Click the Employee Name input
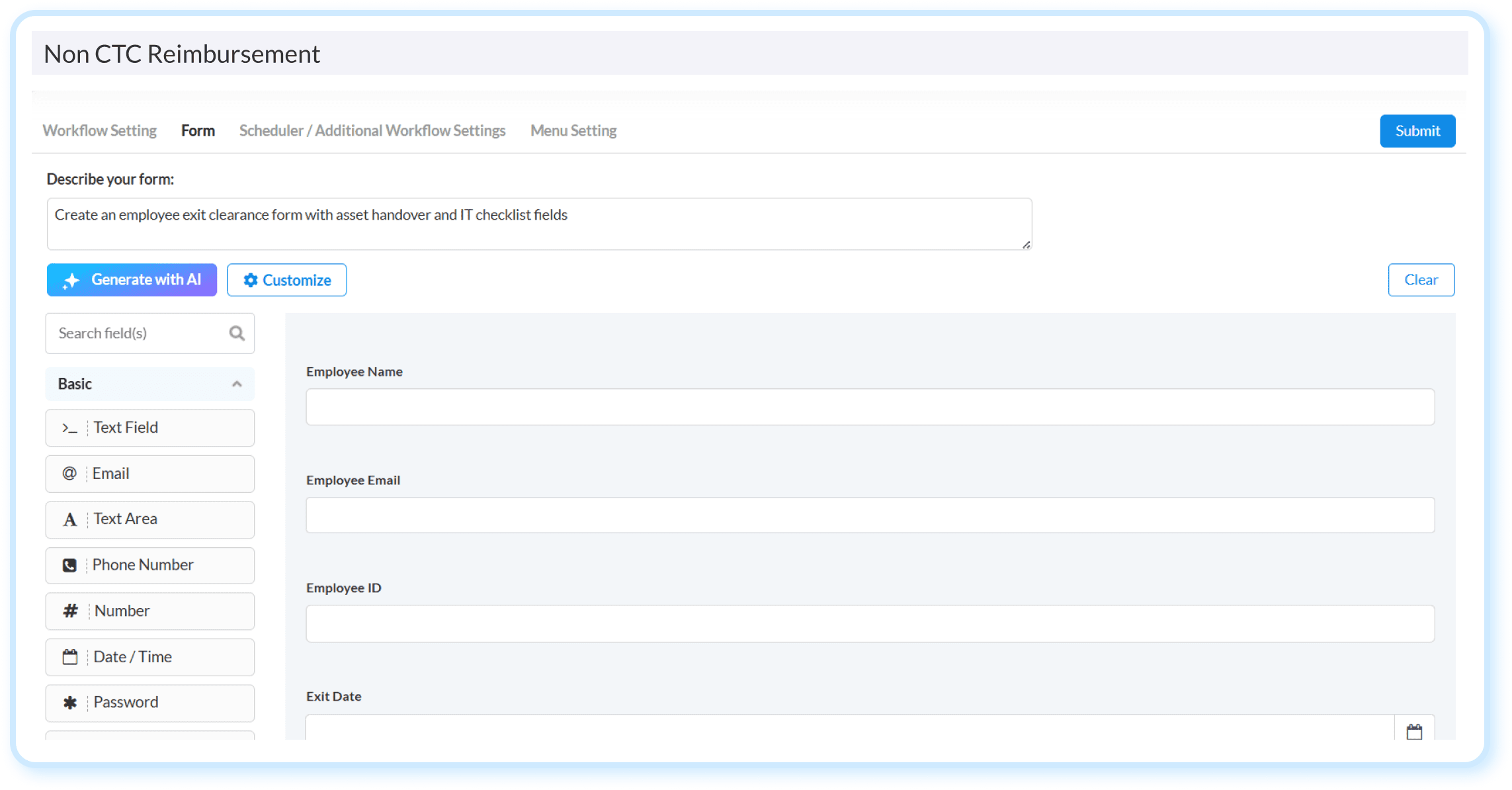 (870, 407)
